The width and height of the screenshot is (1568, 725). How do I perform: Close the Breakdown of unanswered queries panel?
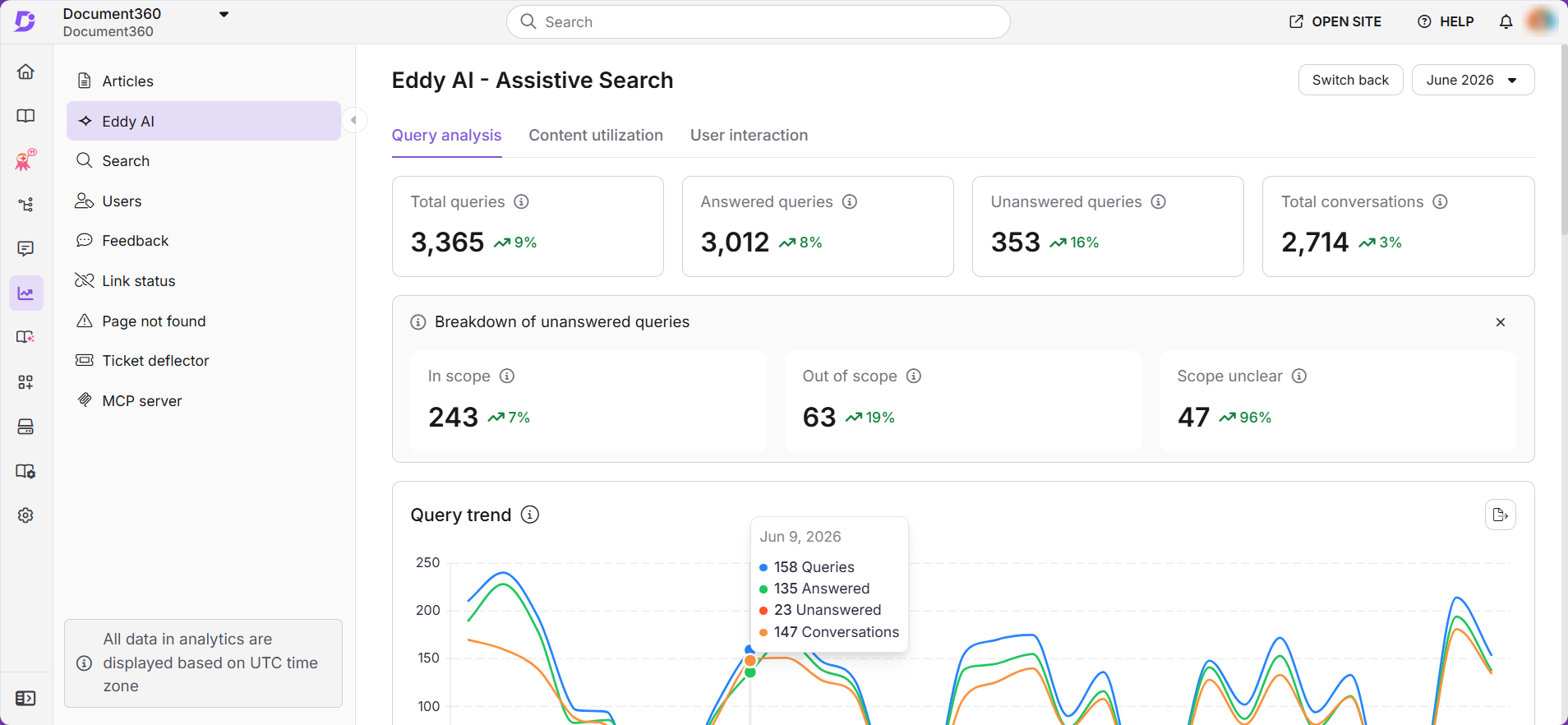(1501, 322)
